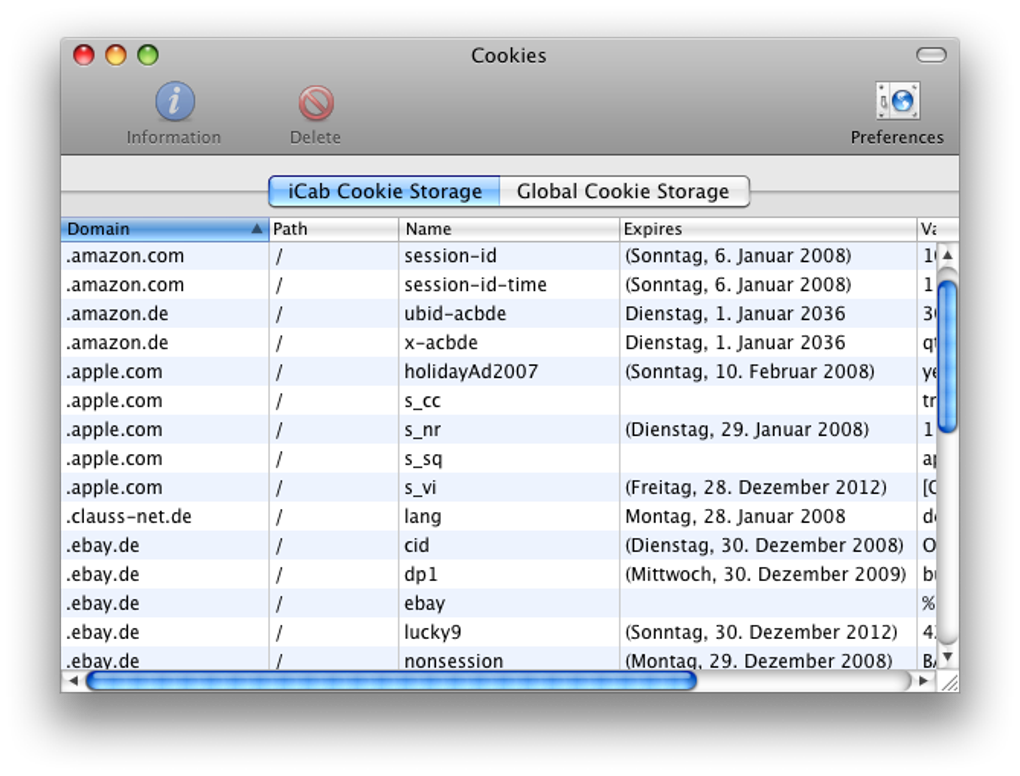Select the lucky9 cookie row
This screenshot has height=776, width=1020.
pos(499,632)
